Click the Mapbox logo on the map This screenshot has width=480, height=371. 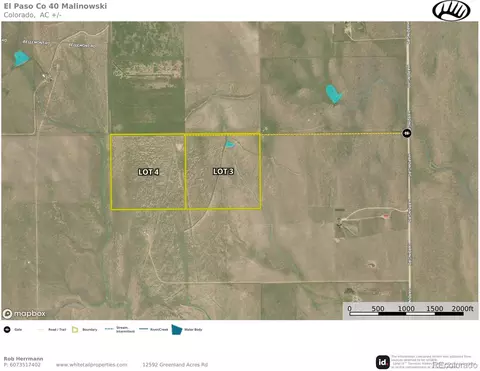pyautogui.click(x=24, y=314)
